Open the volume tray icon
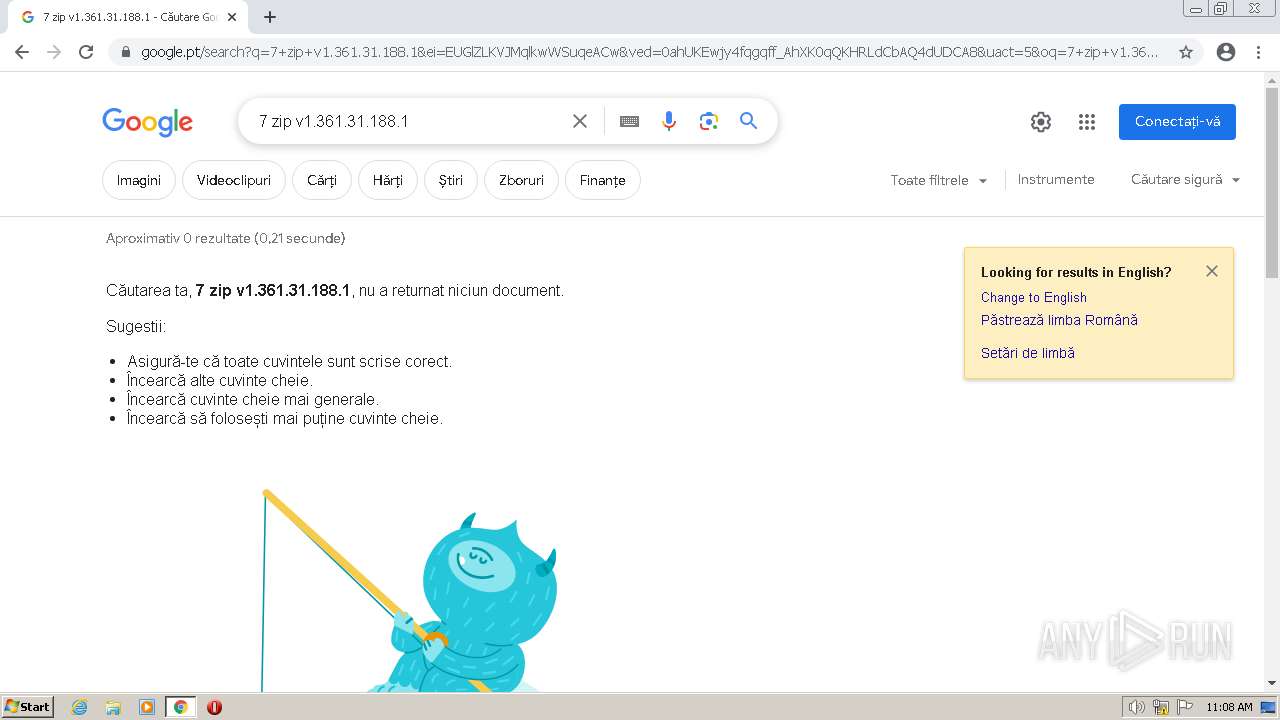1280x720 pixels. 1137,707
